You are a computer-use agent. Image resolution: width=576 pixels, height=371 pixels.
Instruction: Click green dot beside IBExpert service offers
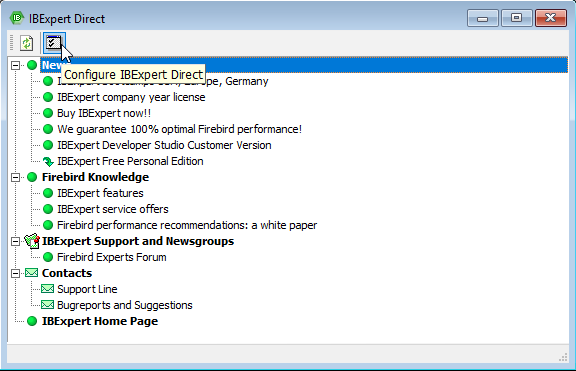click(48, 209)
